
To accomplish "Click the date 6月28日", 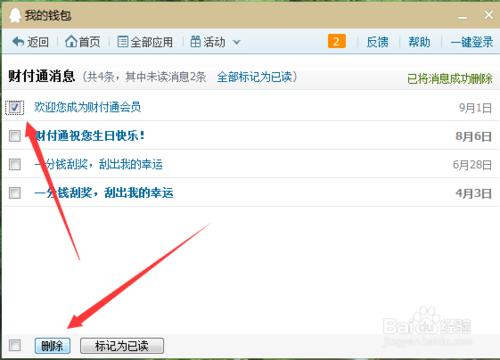I will click(x=472, y=165).
